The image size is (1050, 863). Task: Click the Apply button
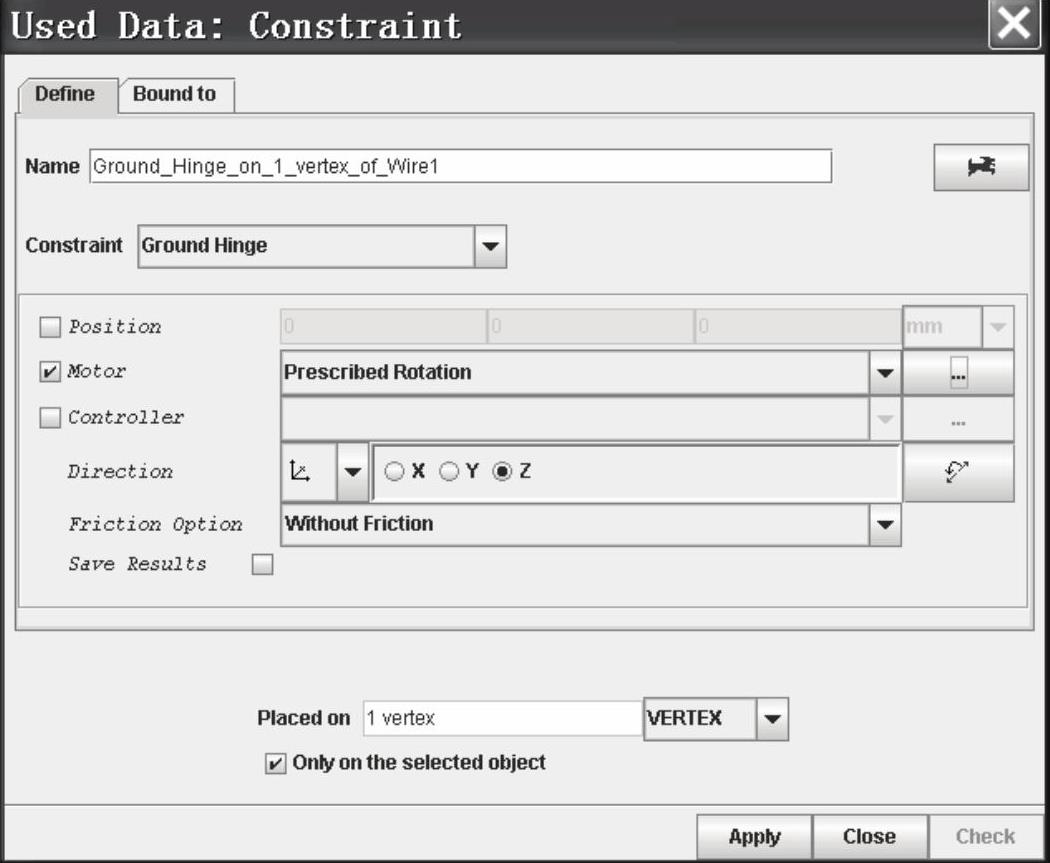coord(754,836)
